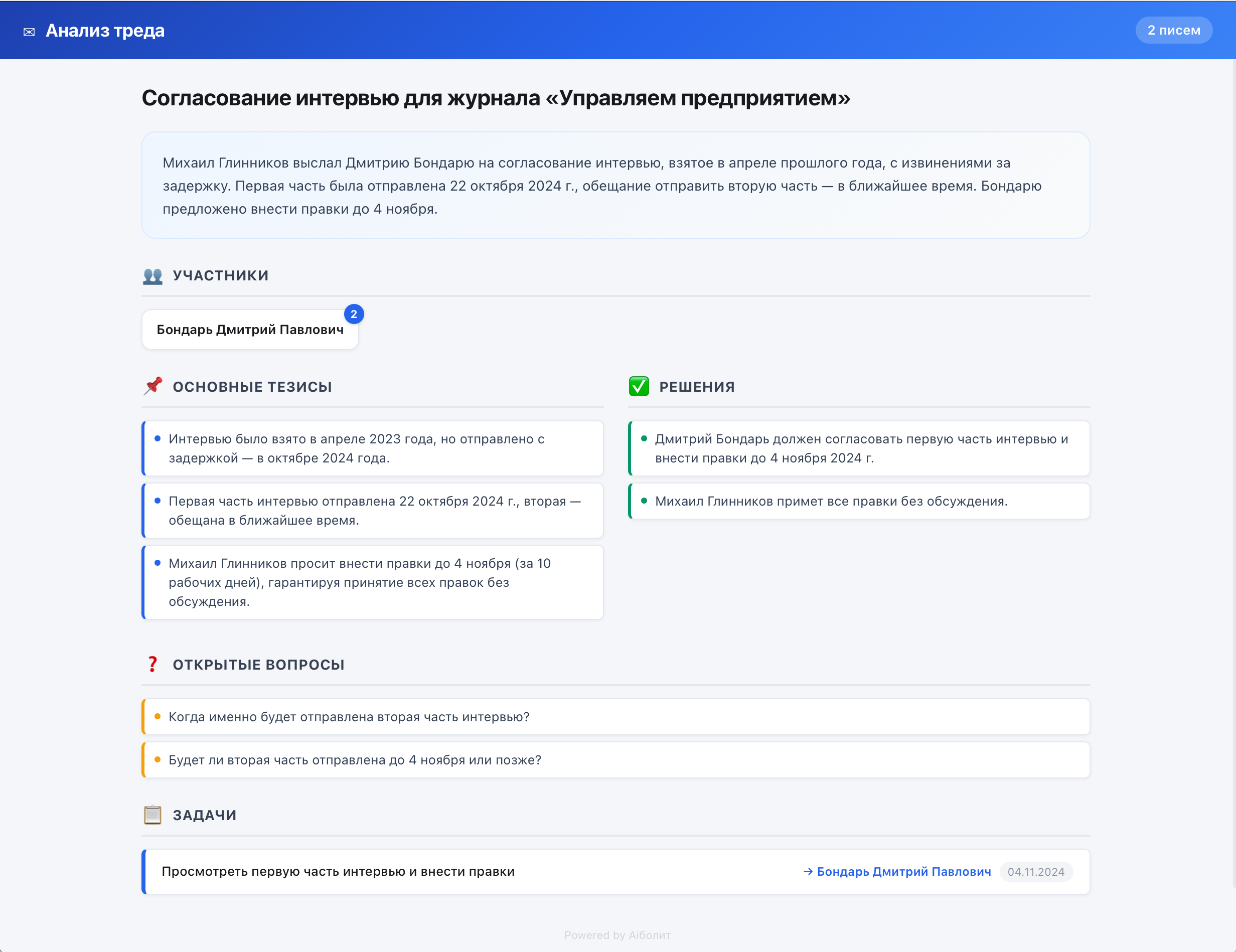Click the clipboard icon near Задачи
The width and height of the screenshot is (1236, 952).
click(153, 815)
